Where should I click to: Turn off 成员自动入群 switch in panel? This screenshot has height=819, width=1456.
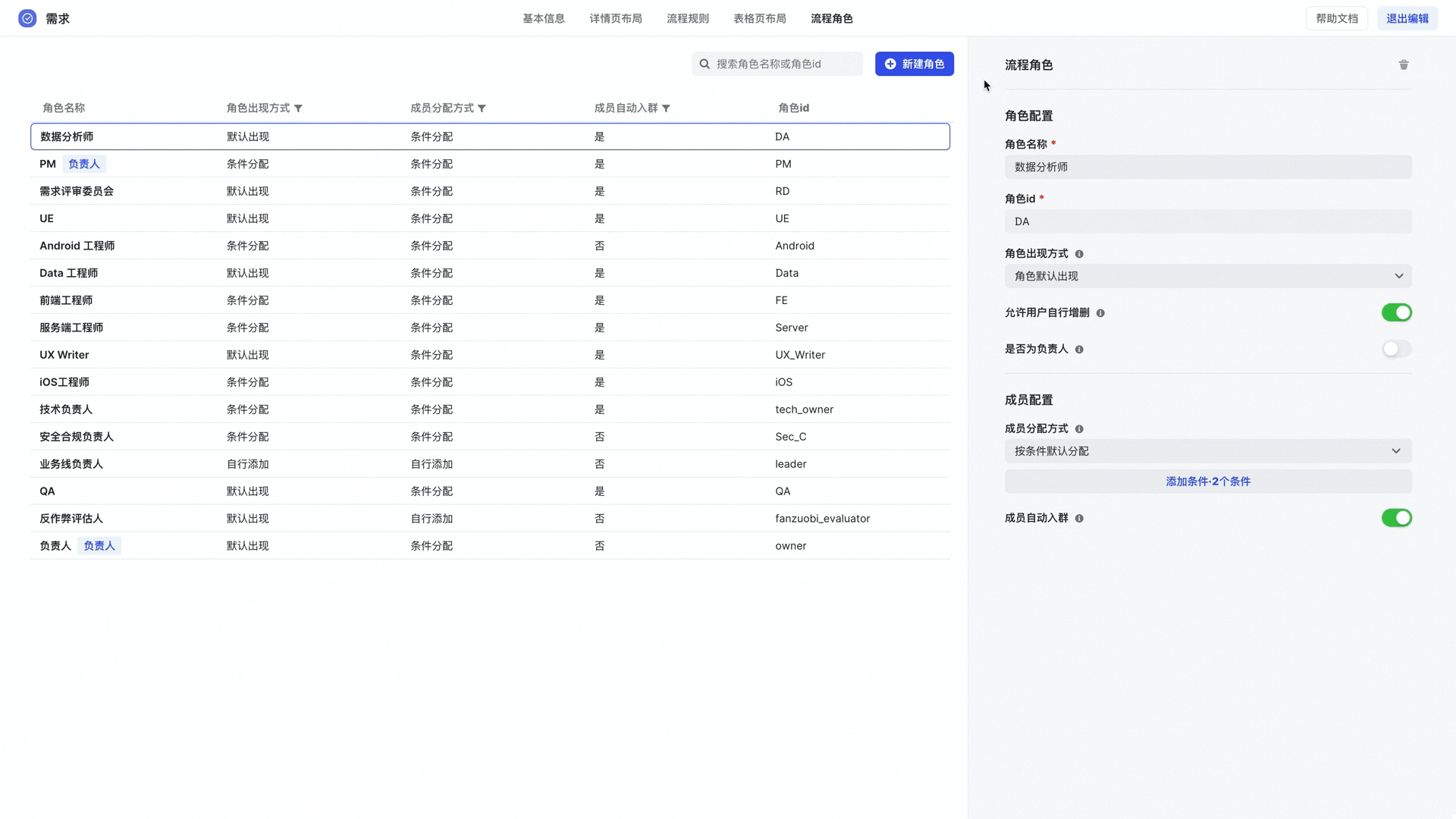(x=1396, y=518)
